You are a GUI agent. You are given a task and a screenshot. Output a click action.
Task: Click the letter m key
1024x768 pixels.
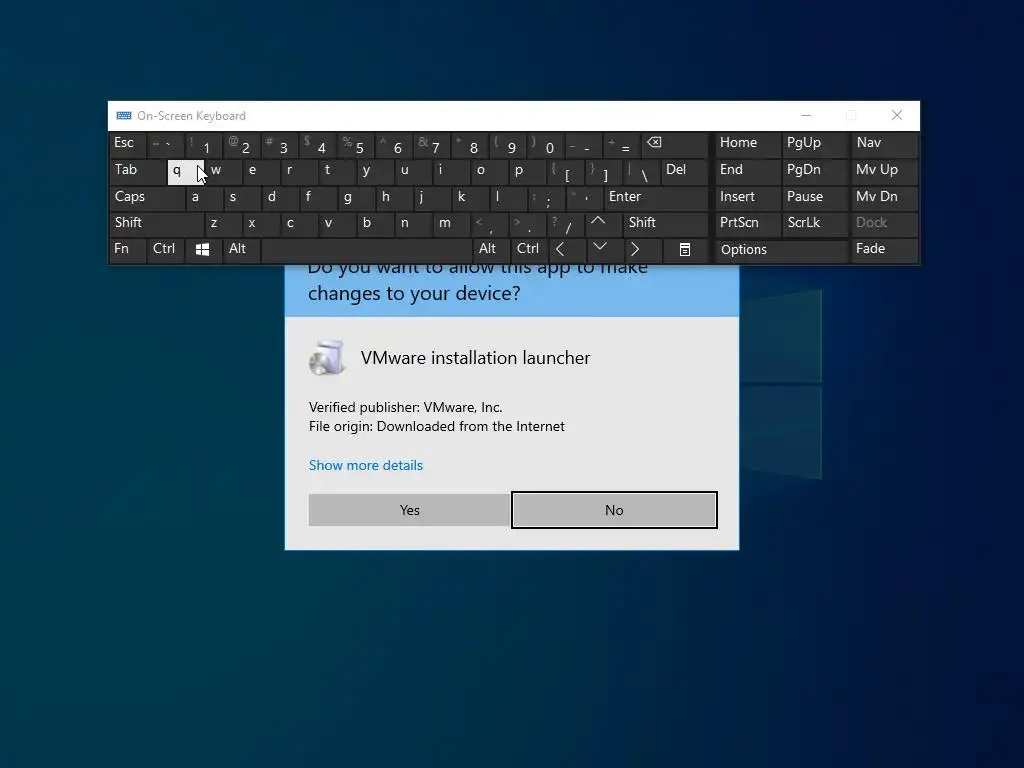pyautogui.click(x=450, y=223)
